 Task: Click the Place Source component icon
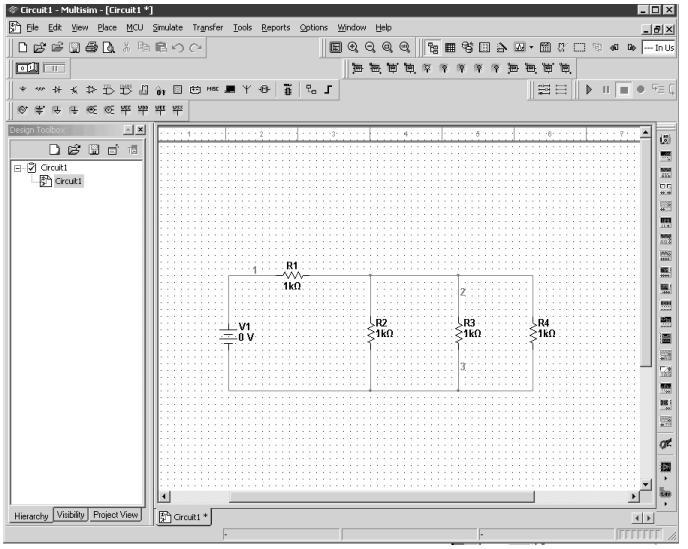22,89
